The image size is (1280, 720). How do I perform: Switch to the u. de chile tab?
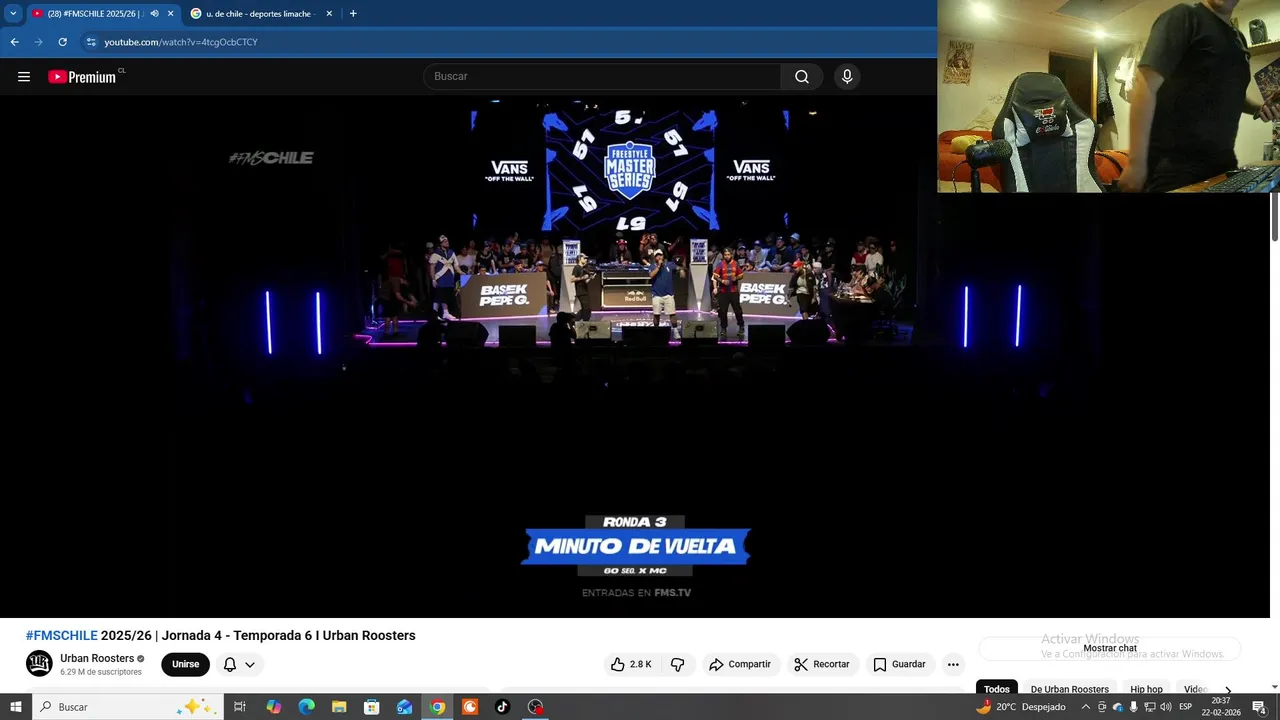[x=262, y=14]
